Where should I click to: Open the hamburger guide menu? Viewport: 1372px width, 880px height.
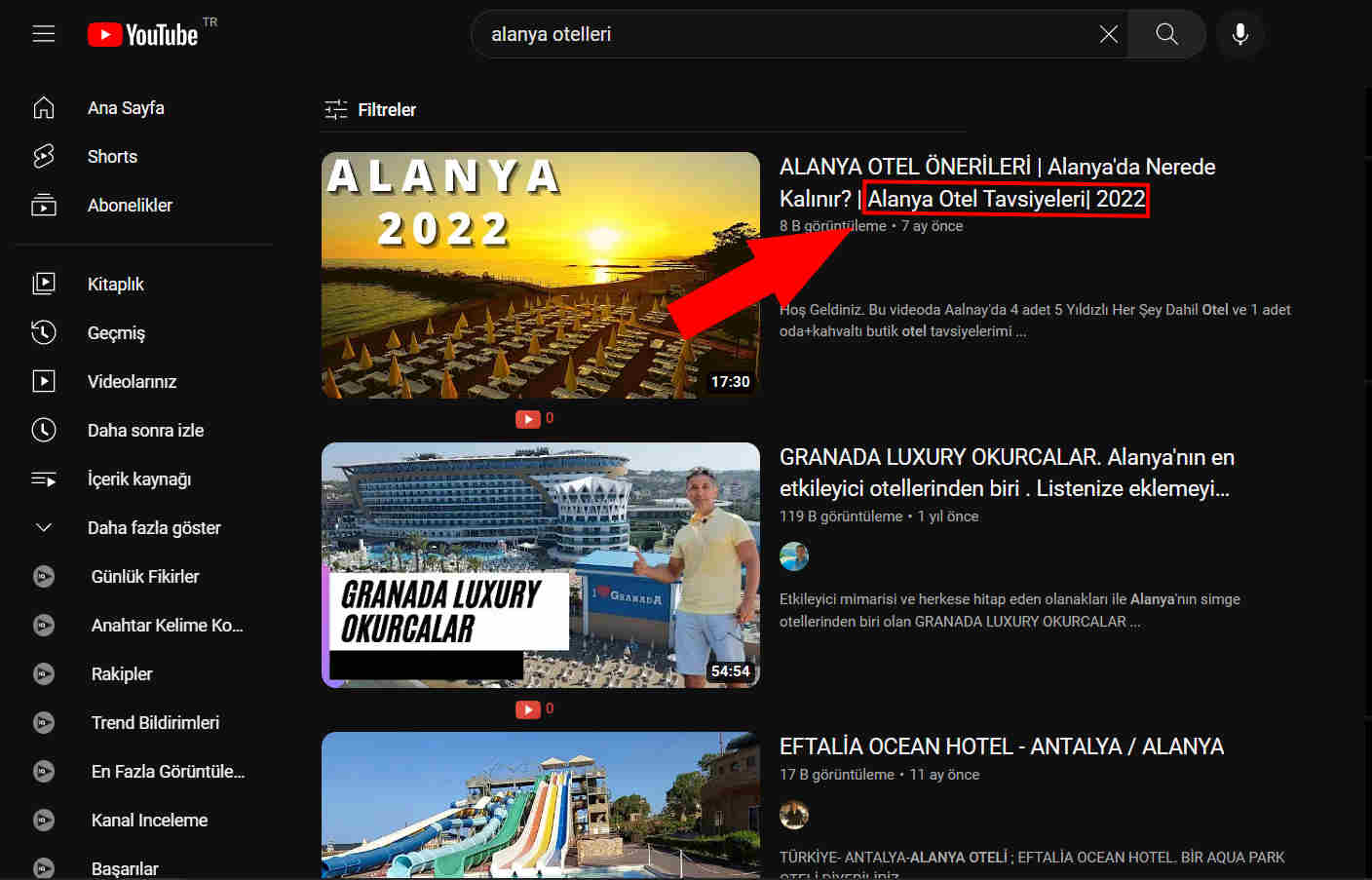coord(44,34)
